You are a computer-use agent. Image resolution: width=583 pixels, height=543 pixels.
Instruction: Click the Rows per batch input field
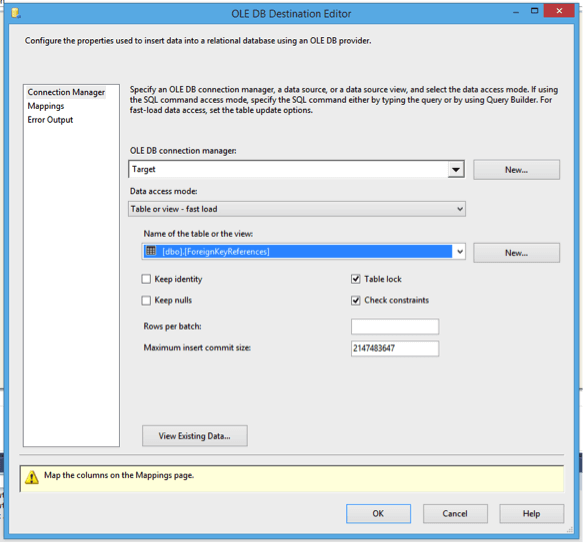tap(395, 327)
